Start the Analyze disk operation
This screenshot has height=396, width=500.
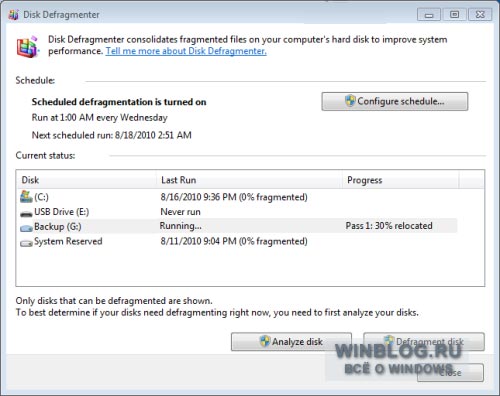291,342
